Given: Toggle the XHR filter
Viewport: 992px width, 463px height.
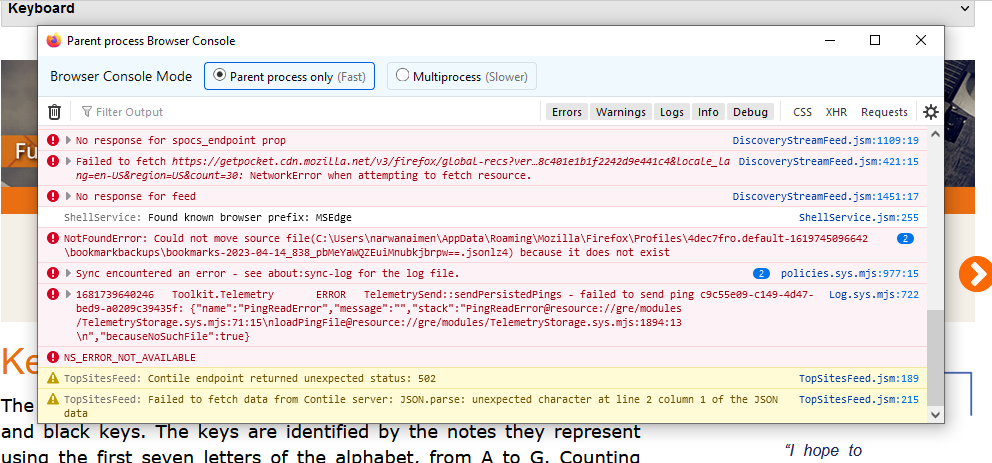Looking at the screenshot, I should tap(836, 112).
